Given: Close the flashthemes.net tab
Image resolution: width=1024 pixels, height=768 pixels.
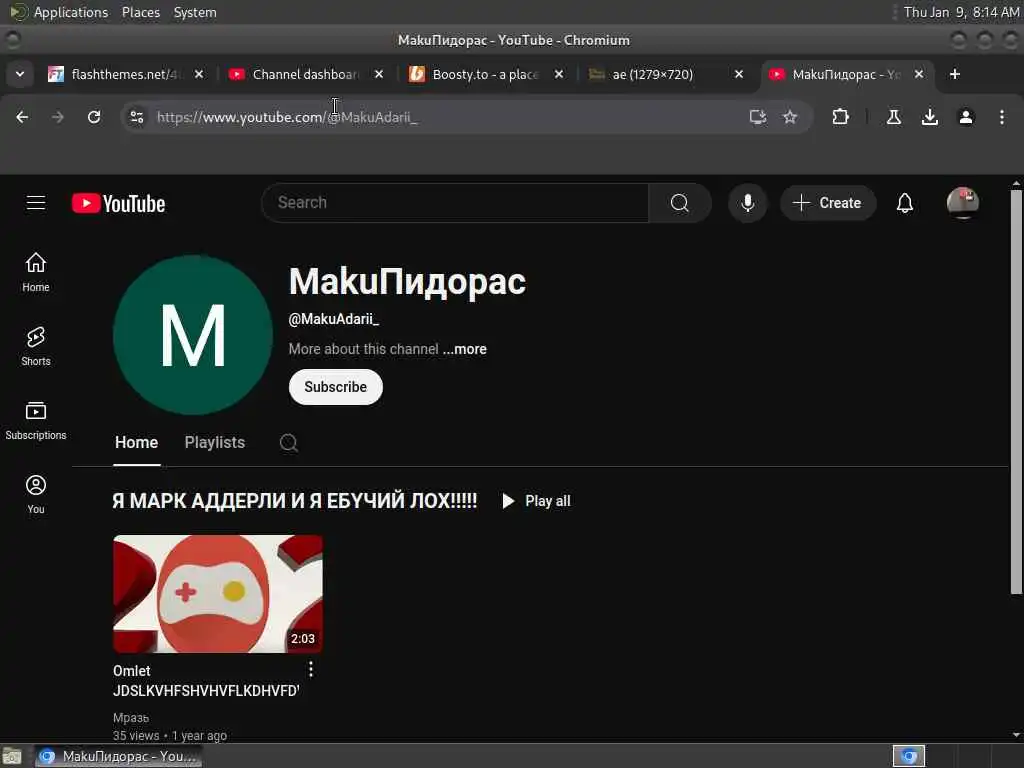Looking at the screenshot, I should [199, 74].
